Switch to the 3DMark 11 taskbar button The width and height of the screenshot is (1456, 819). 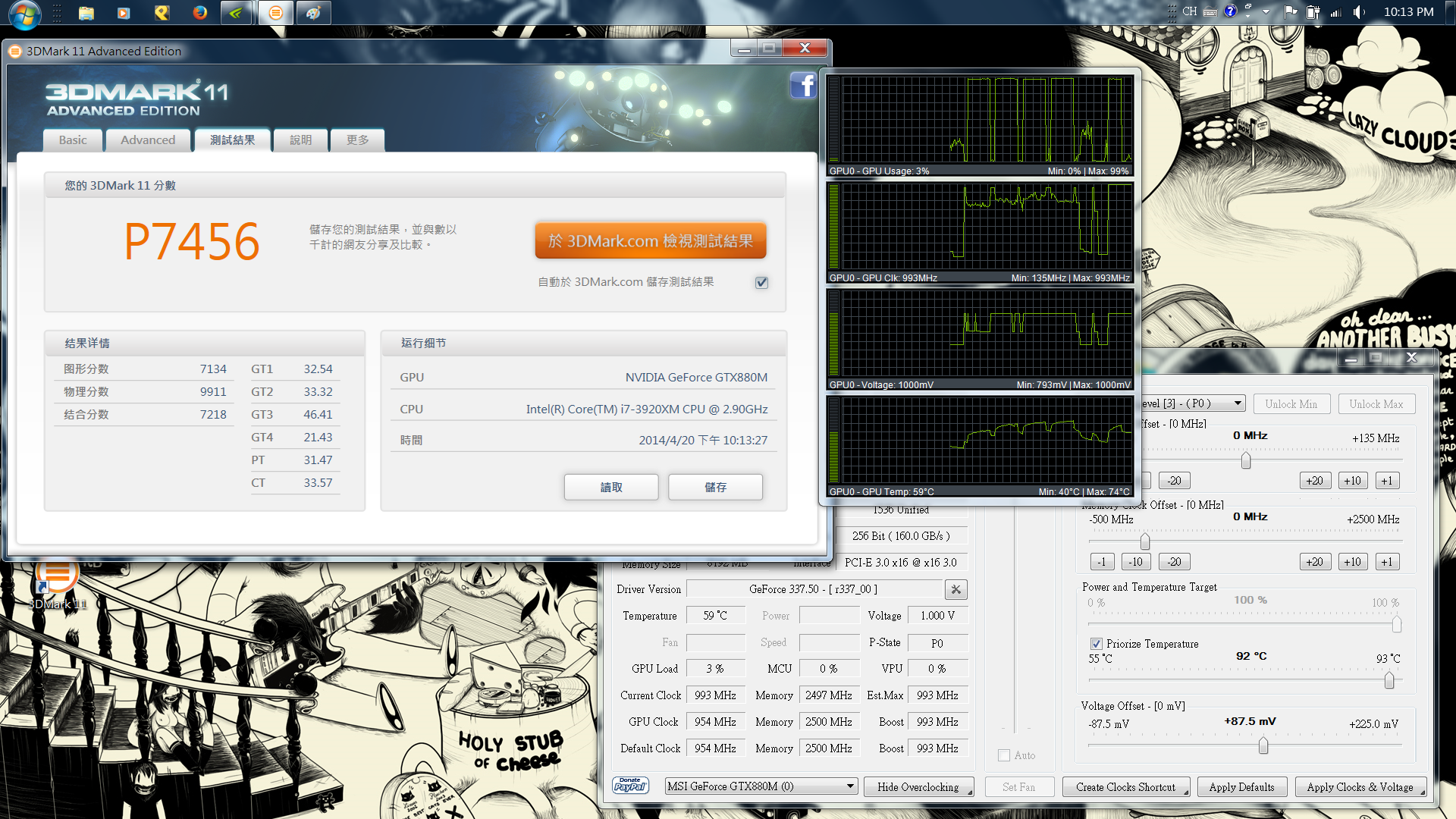pos(275,13)
